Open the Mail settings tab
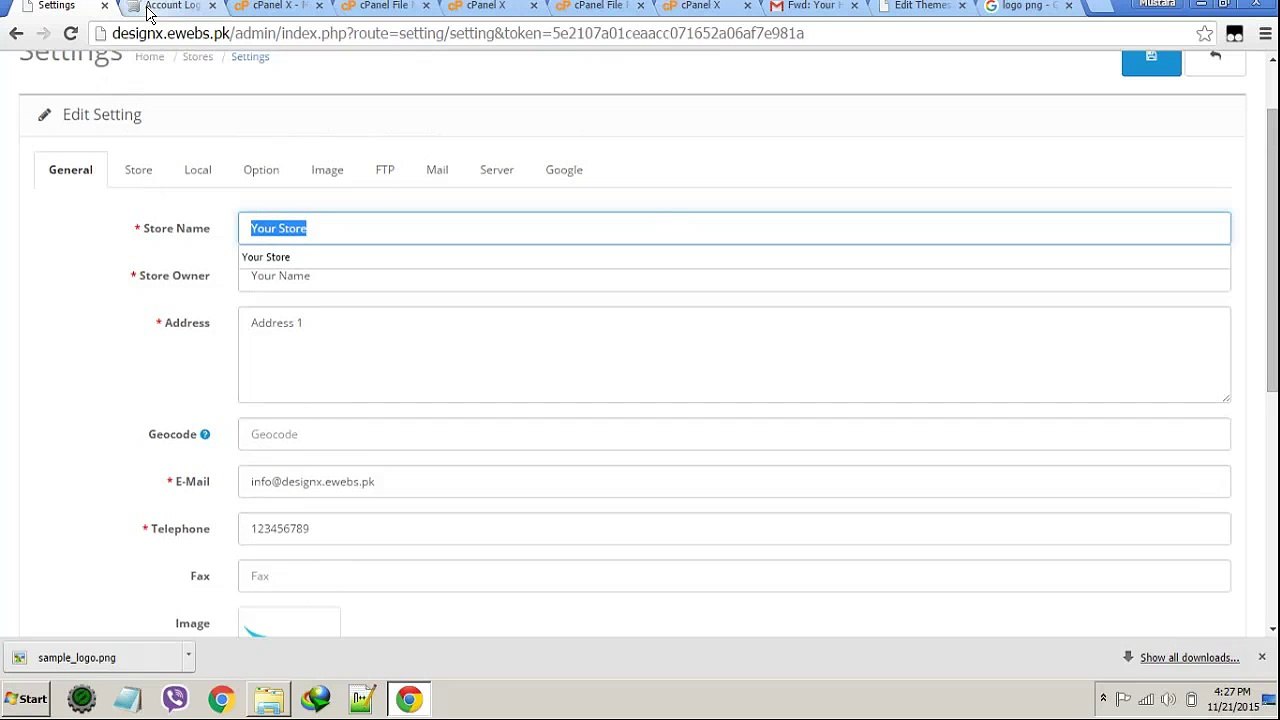The image size is (1280, 720). pyautogui.click(x=437, y=170)
